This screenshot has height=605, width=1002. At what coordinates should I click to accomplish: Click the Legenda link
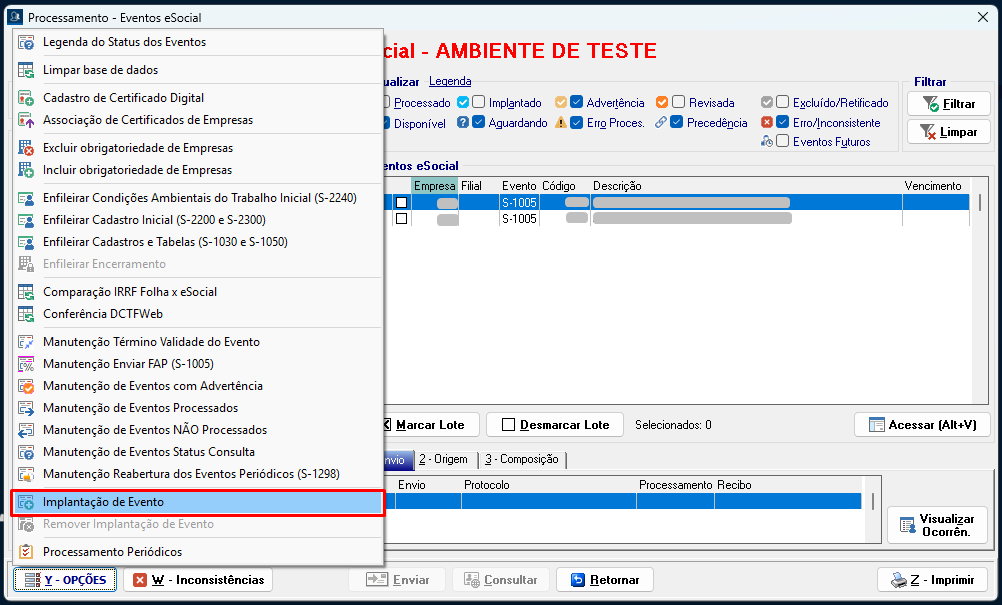pos(450,81)
